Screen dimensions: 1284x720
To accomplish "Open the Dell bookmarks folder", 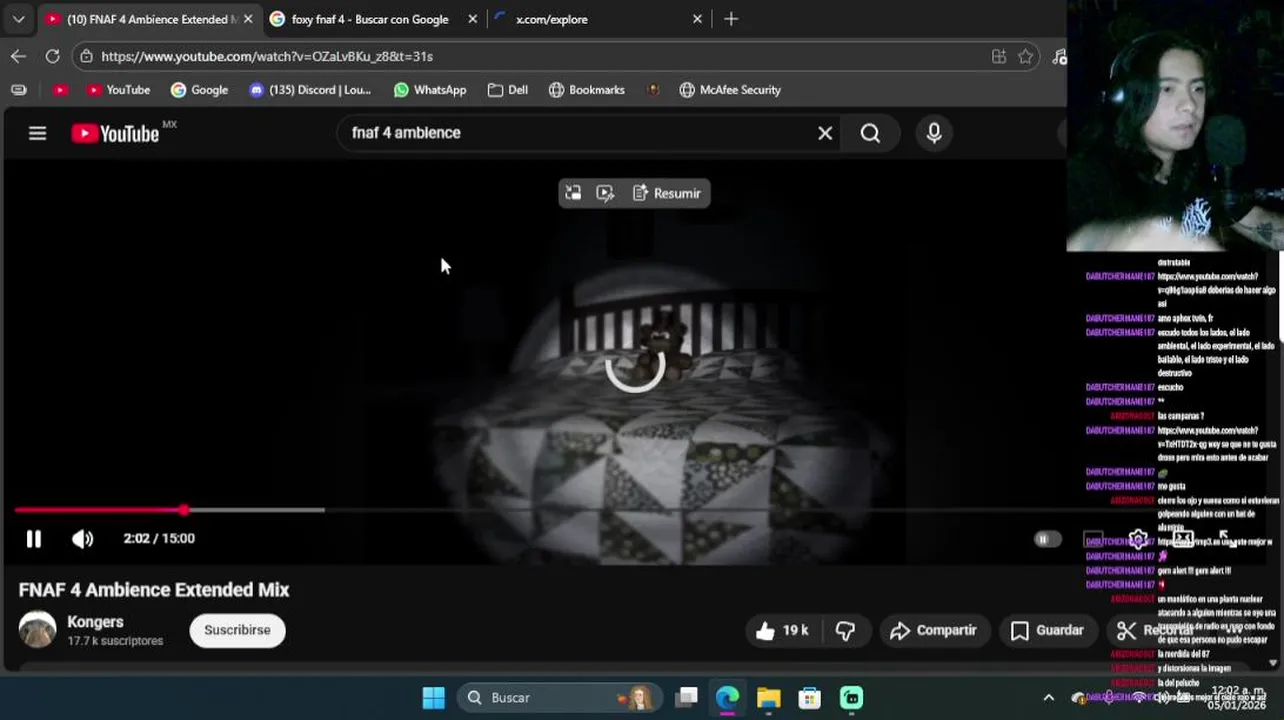I will point(508,90).
